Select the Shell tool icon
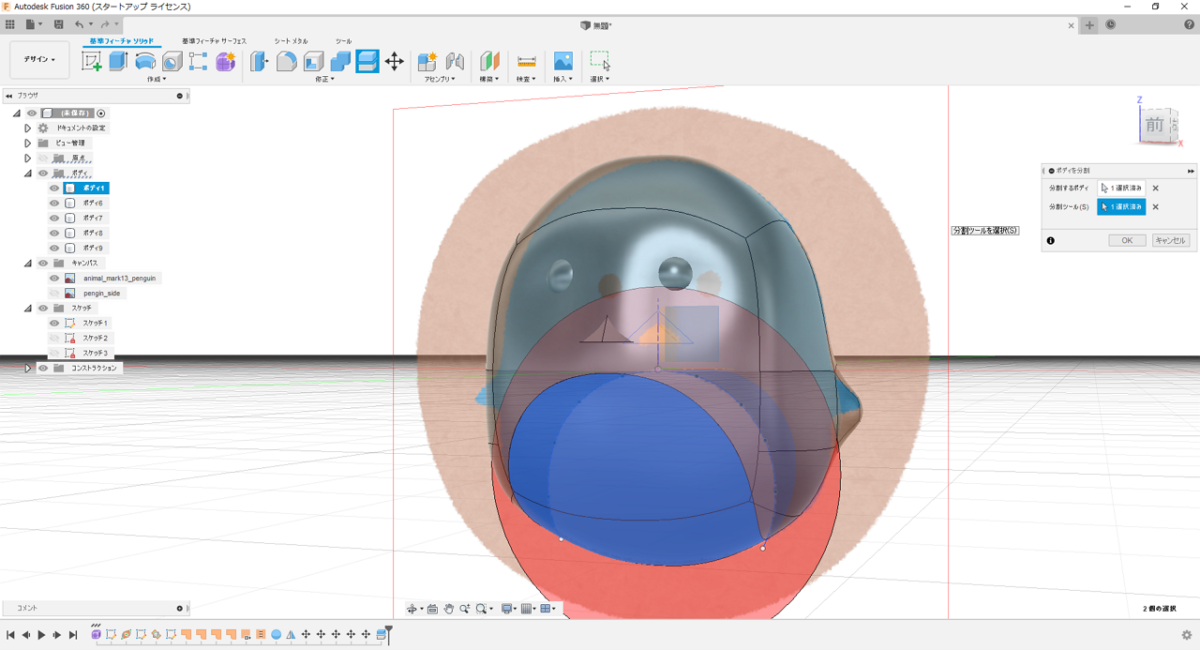 point(313,61)
